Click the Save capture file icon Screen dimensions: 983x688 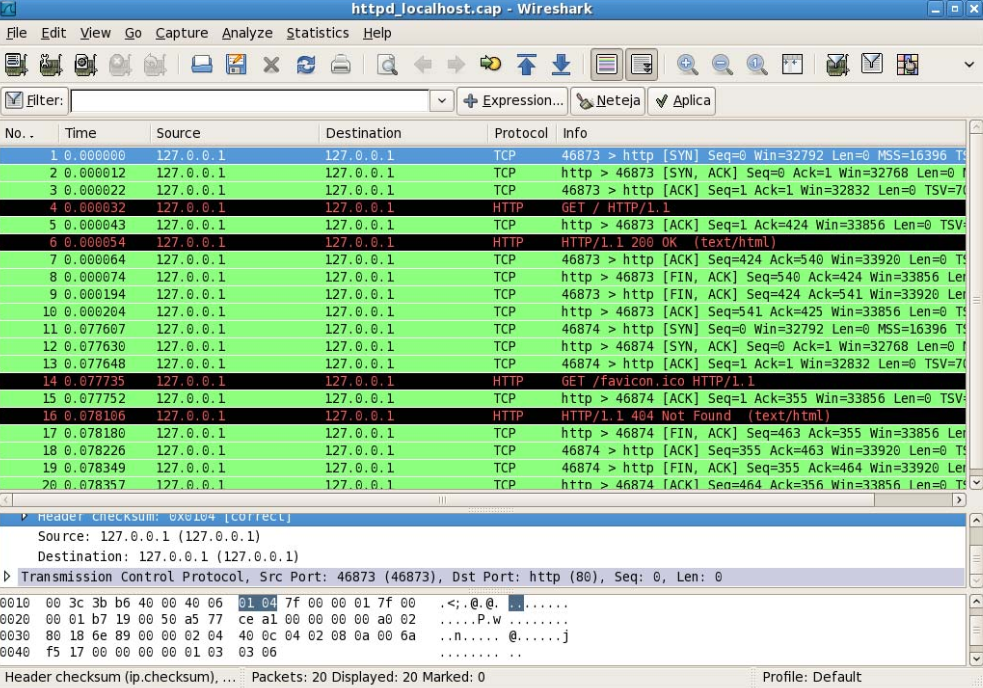coord(237,66)
